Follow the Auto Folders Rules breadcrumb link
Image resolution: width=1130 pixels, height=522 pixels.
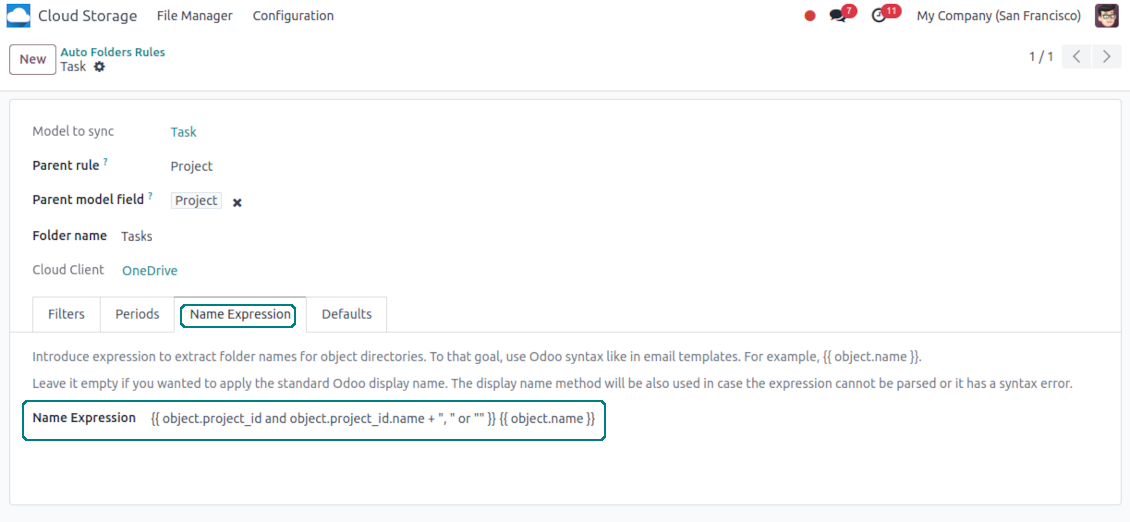click(113, 52)
